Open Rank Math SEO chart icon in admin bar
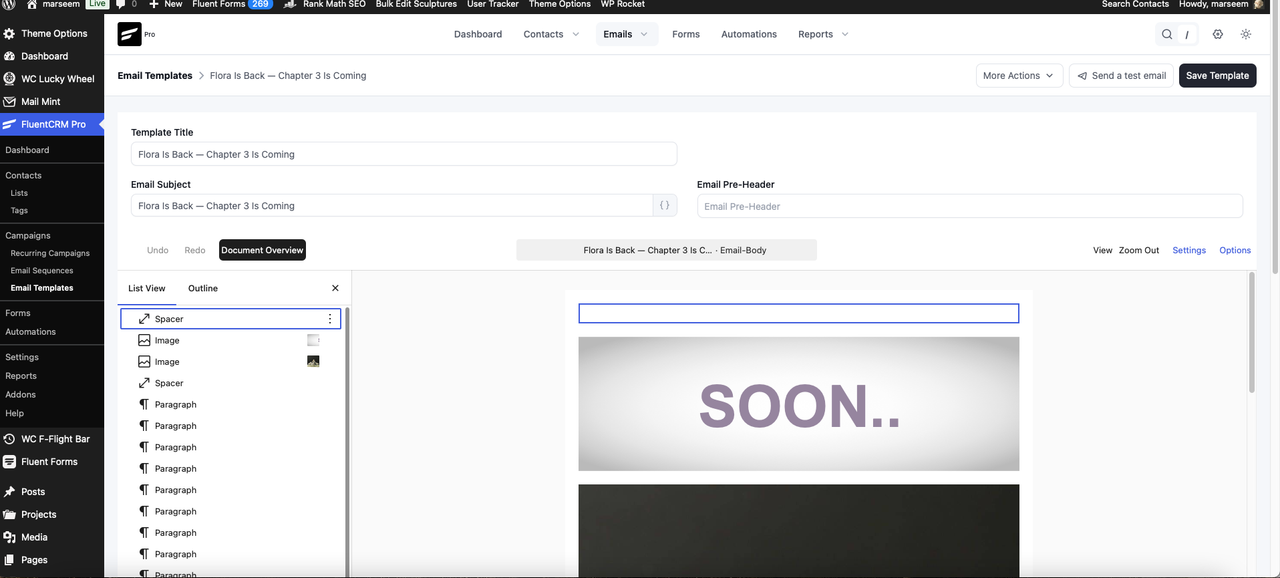This screenshot has height=578, width=1280. (x=289, y=4)
